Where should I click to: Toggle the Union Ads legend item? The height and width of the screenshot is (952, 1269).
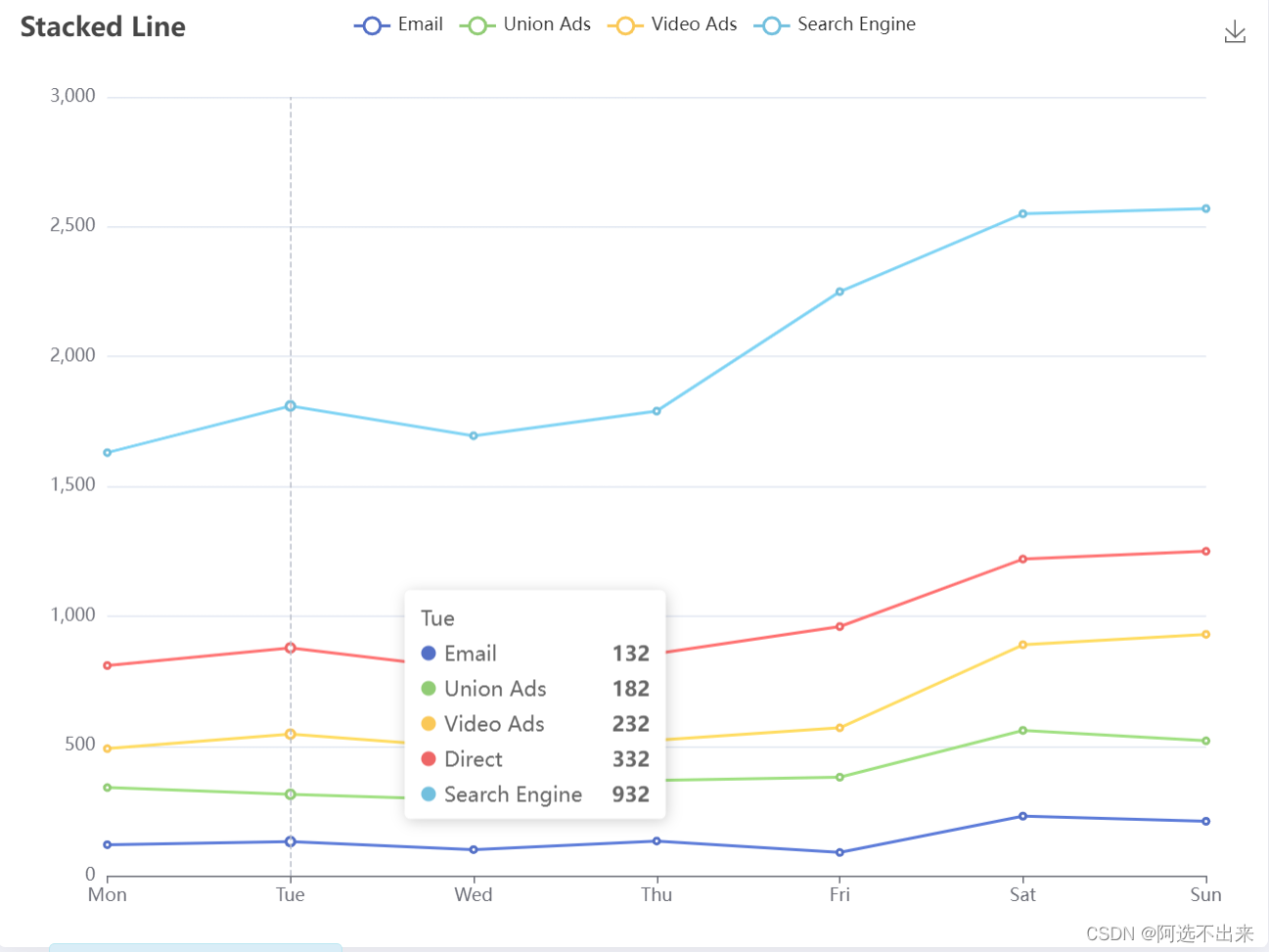click(x=525, y=24)
